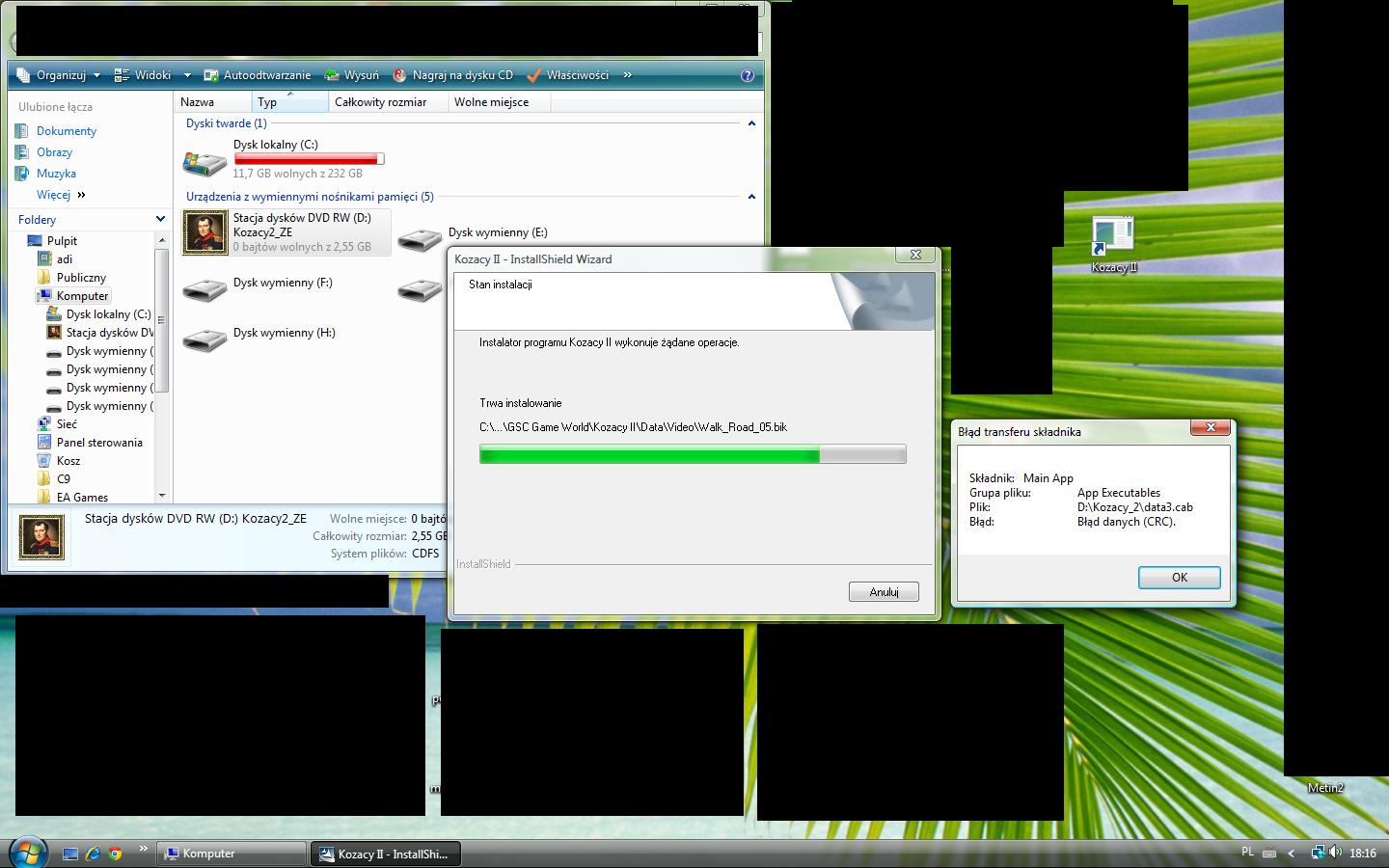Click the 18:16 taskbar clock
Screen dimensions: 1389x868
1363,853
